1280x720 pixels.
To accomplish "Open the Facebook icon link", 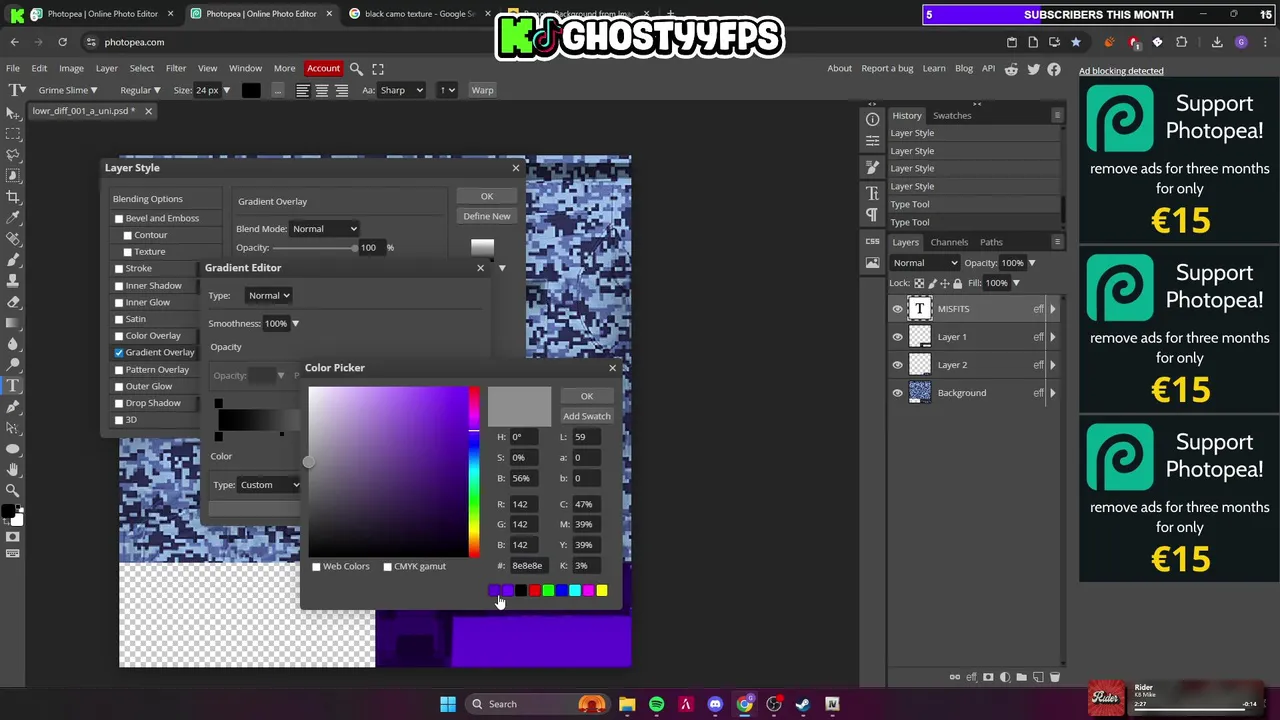I will pyautogui.click(x=1054, y=68).
